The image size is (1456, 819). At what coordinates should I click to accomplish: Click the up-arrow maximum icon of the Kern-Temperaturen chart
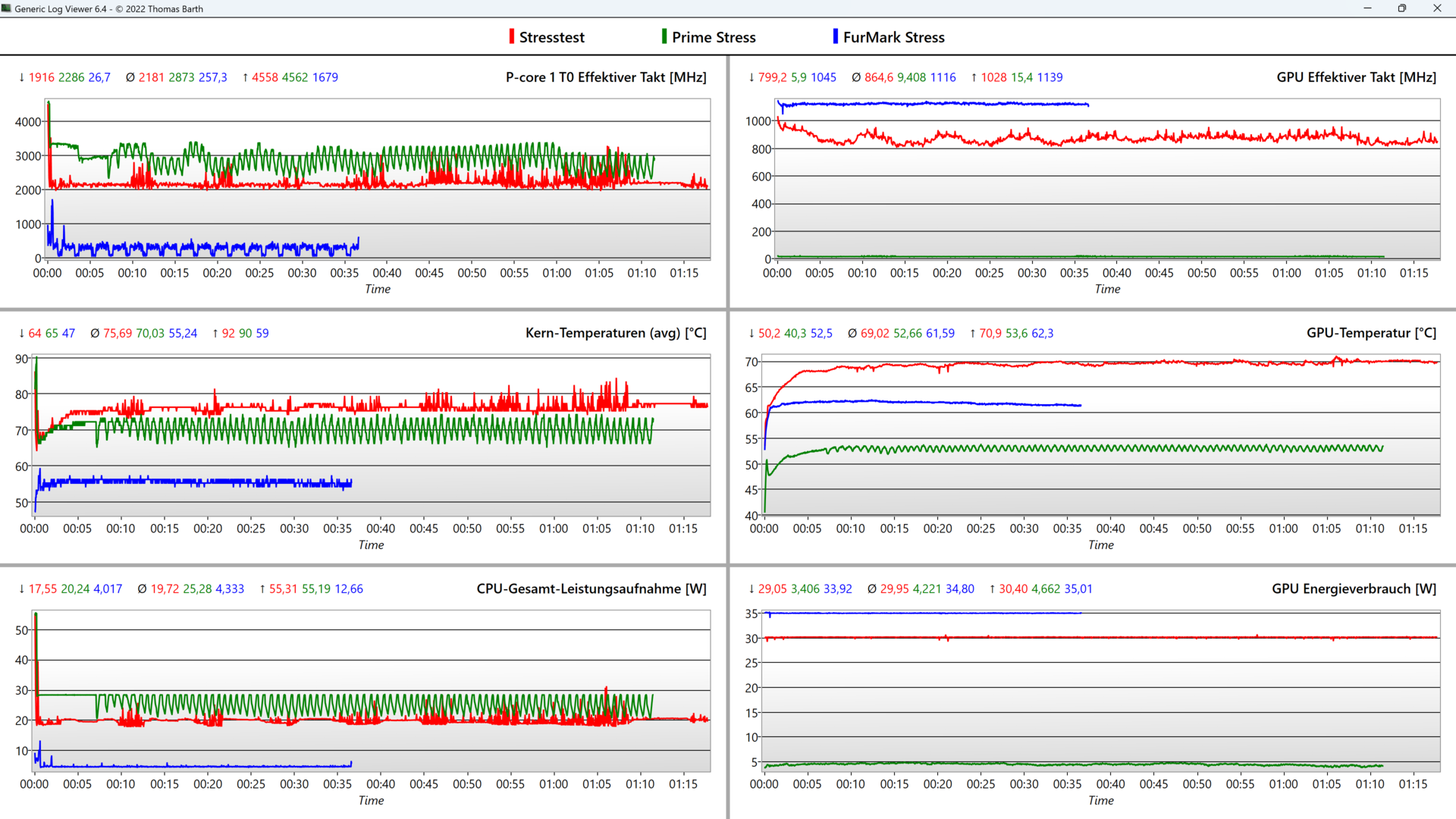point(215,333)
